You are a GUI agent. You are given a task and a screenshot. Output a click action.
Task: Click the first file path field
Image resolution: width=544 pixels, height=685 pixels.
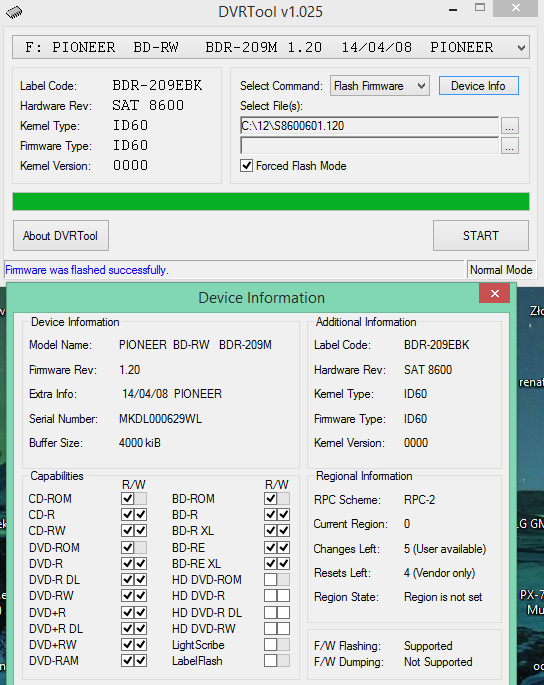pyautogui.click(x=369, y=126)
